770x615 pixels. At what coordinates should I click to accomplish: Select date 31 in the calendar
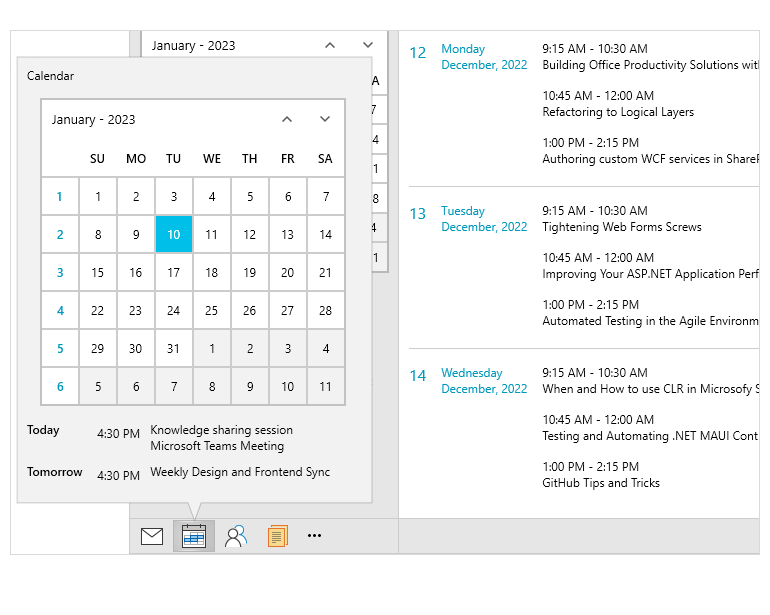[x=174, y=348]
